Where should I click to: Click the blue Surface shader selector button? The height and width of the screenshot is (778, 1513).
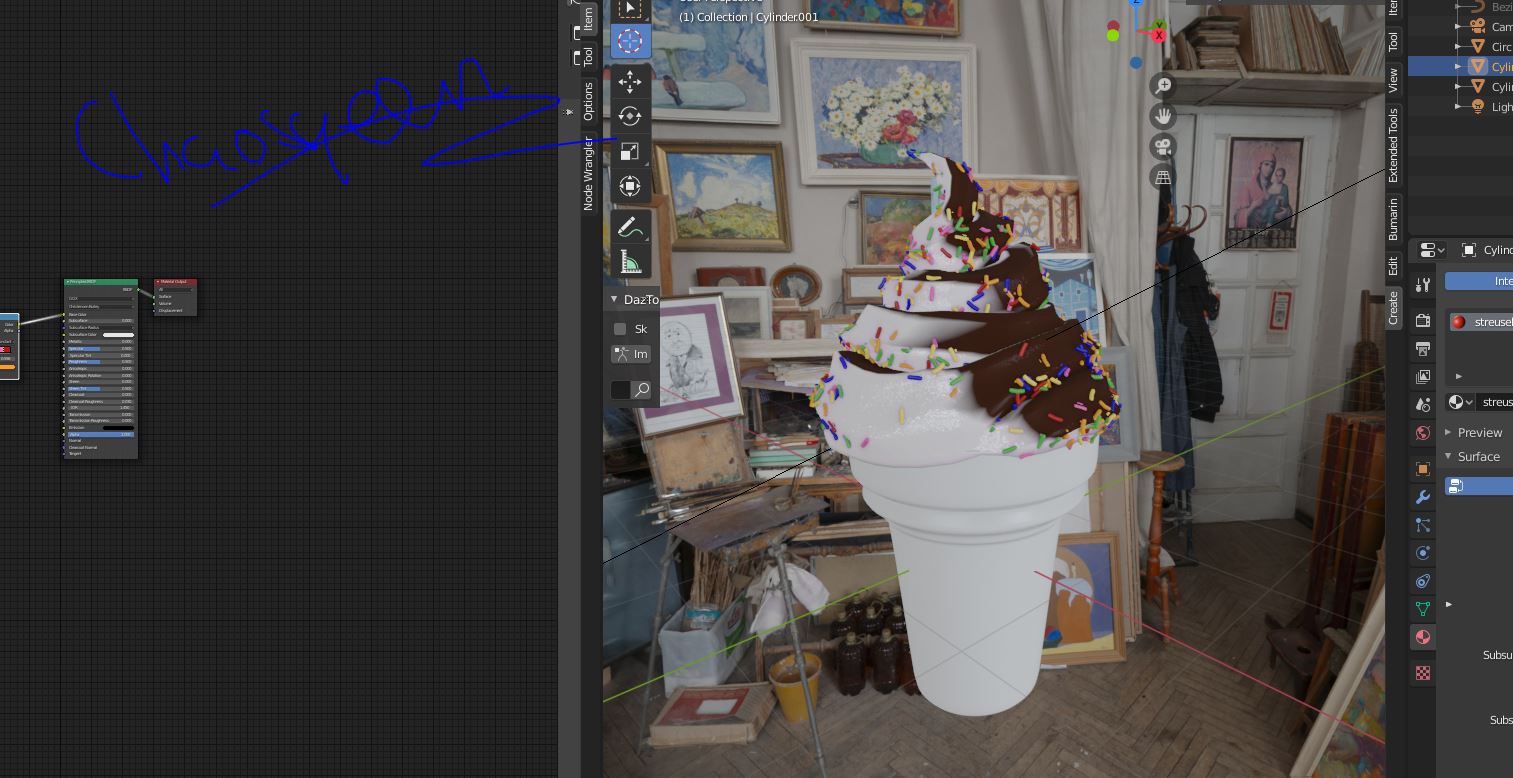coord(1479,486)
